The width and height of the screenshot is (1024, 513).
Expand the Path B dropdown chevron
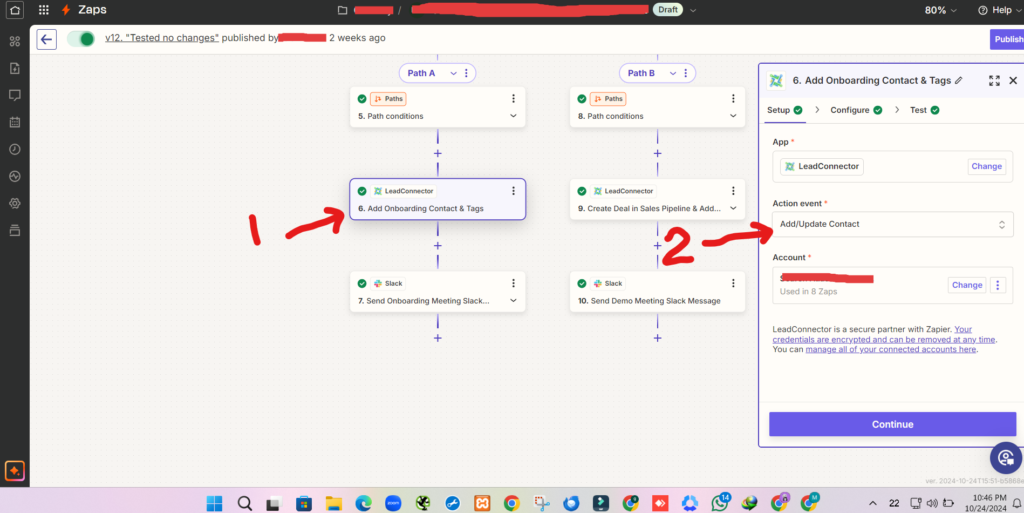673,73
